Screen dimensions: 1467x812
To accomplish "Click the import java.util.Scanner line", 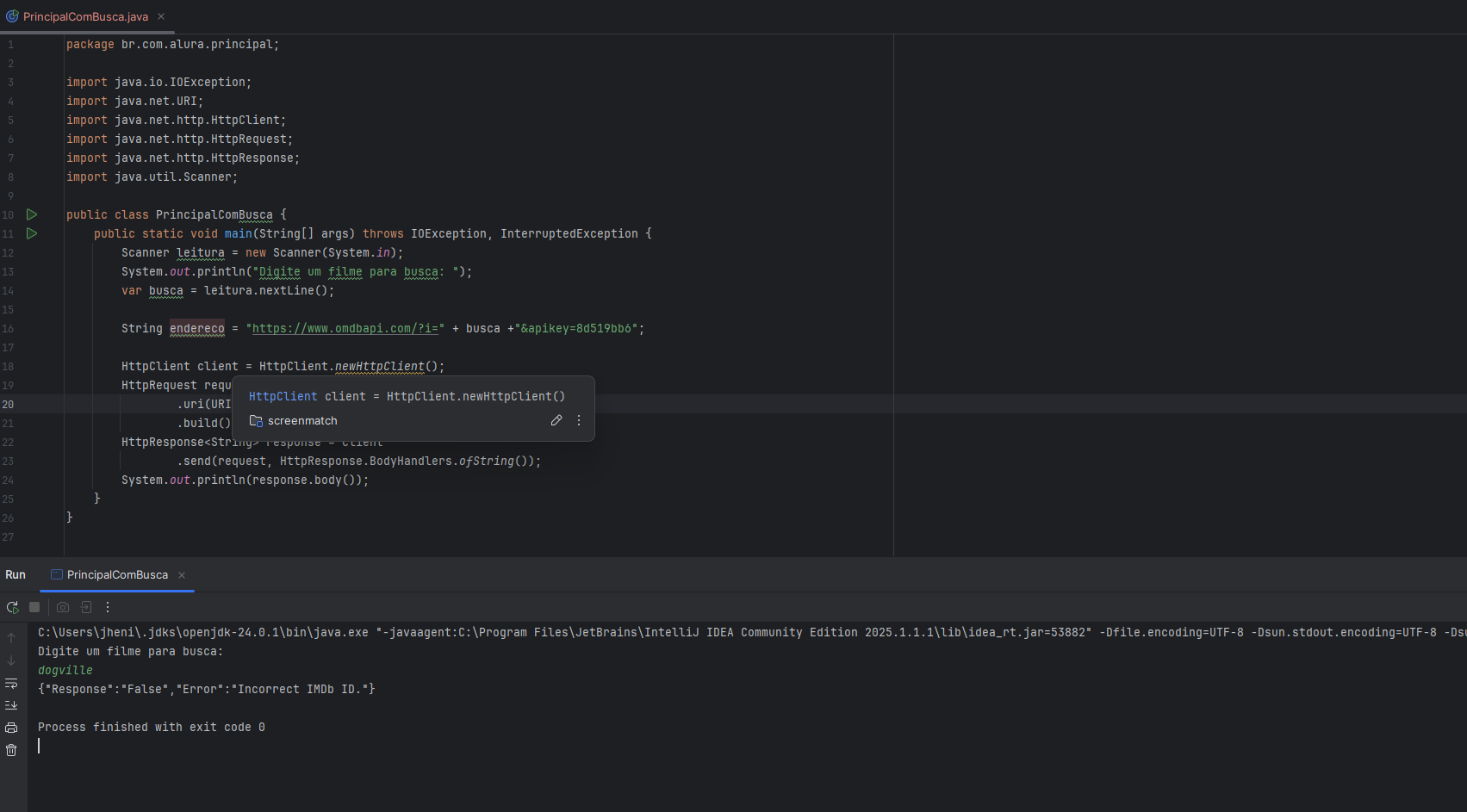I will (152, 177).
